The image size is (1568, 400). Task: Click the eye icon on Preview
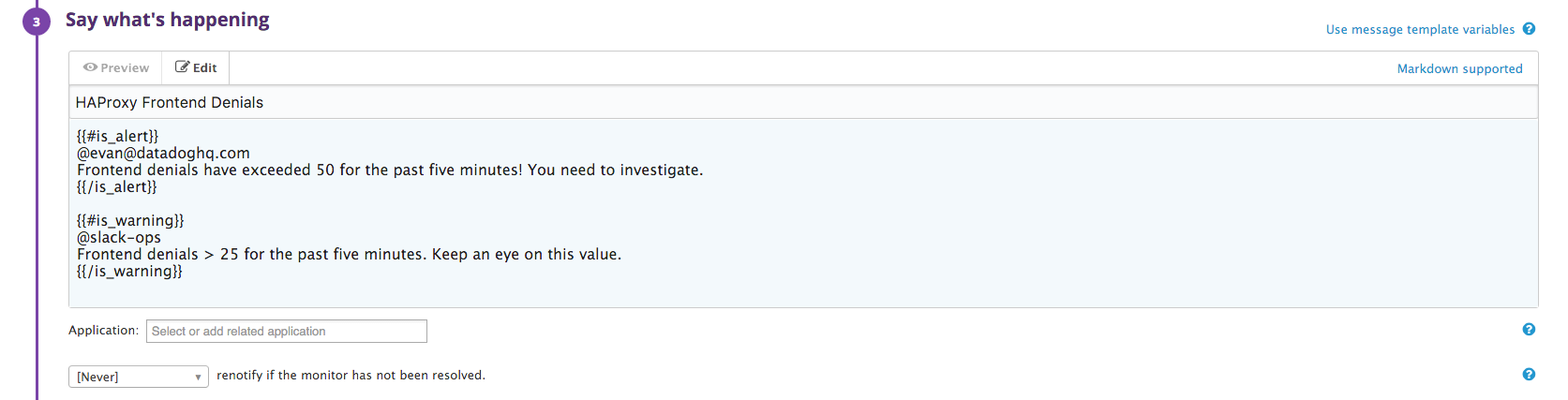point(90,67)
